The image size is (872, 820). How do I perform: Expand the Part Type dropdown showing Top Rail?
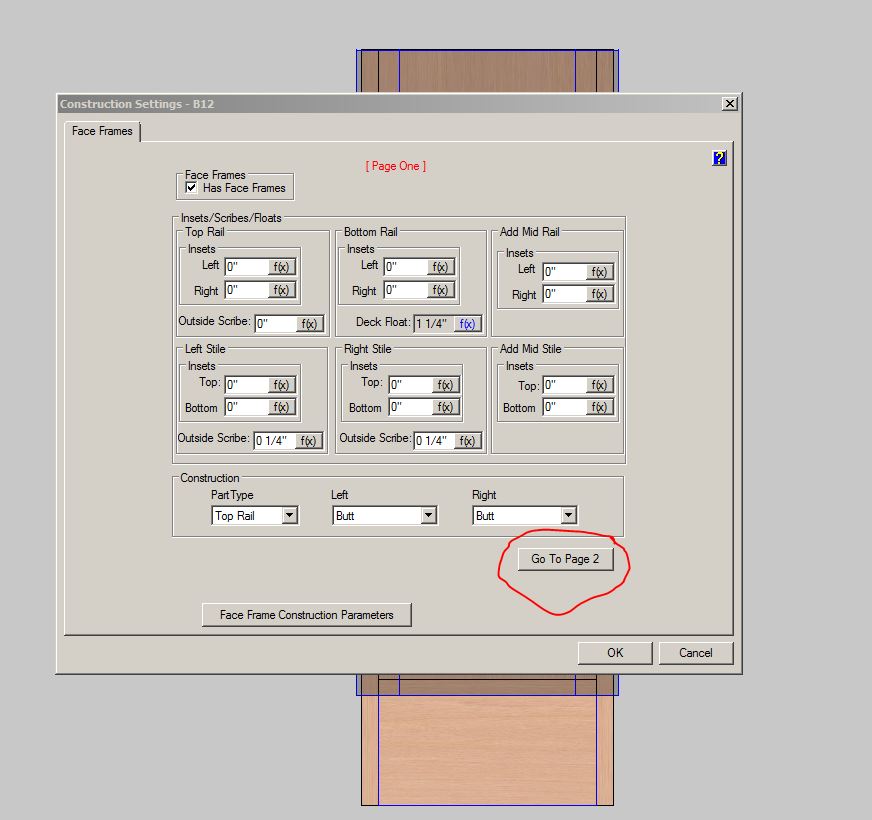point(289,516)
